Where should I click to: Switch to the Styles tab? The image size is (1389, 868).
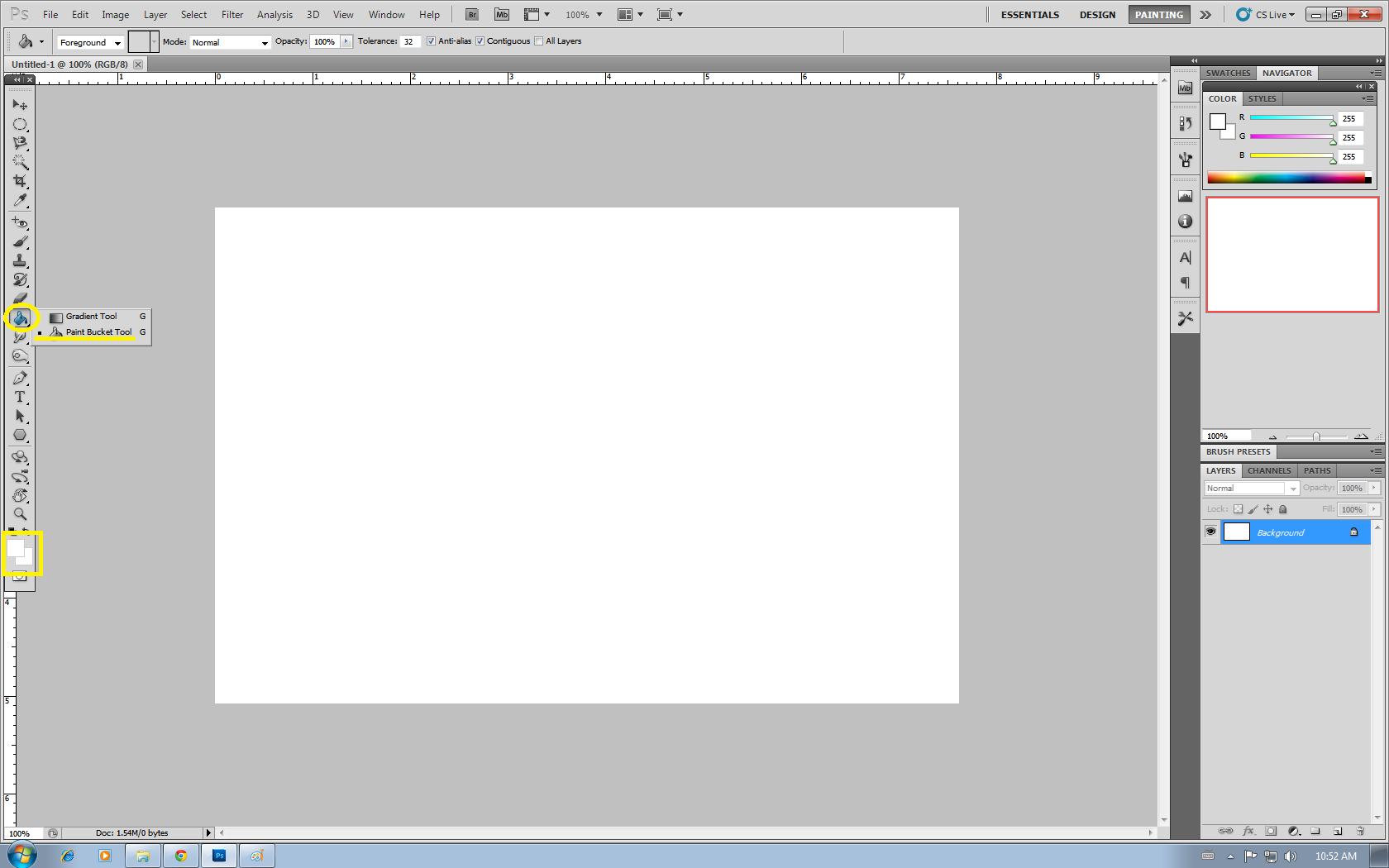tap(1262, 98)
